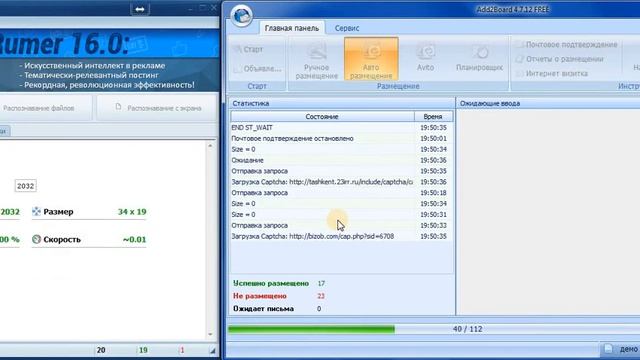Image resolution: width=640 pixels, height=360 pixels.
Task: Click the green counter 19 in Rumer status bar
Action: coord(143,350)
